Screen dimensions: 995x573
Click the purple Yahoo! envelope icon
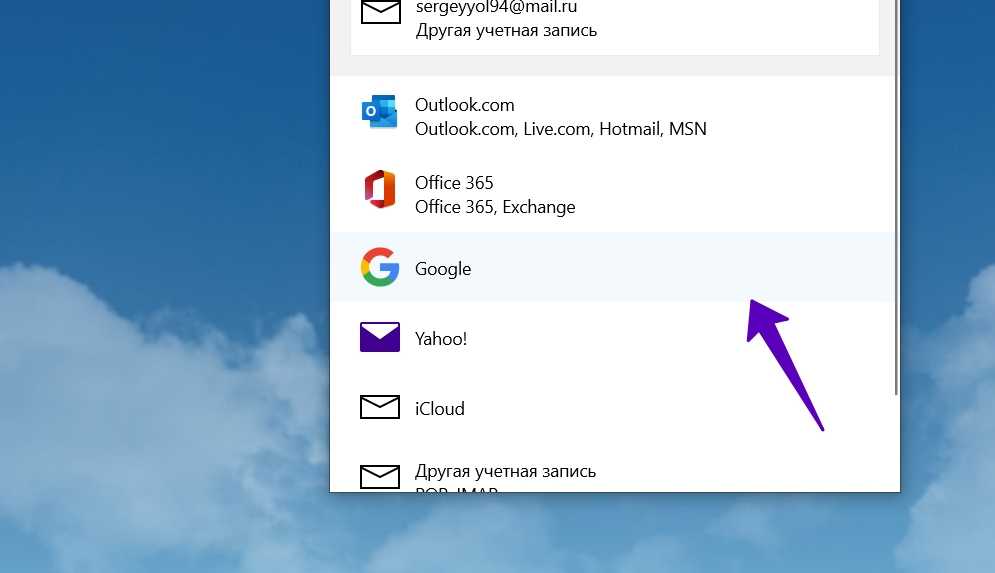[x=379, y=338]
